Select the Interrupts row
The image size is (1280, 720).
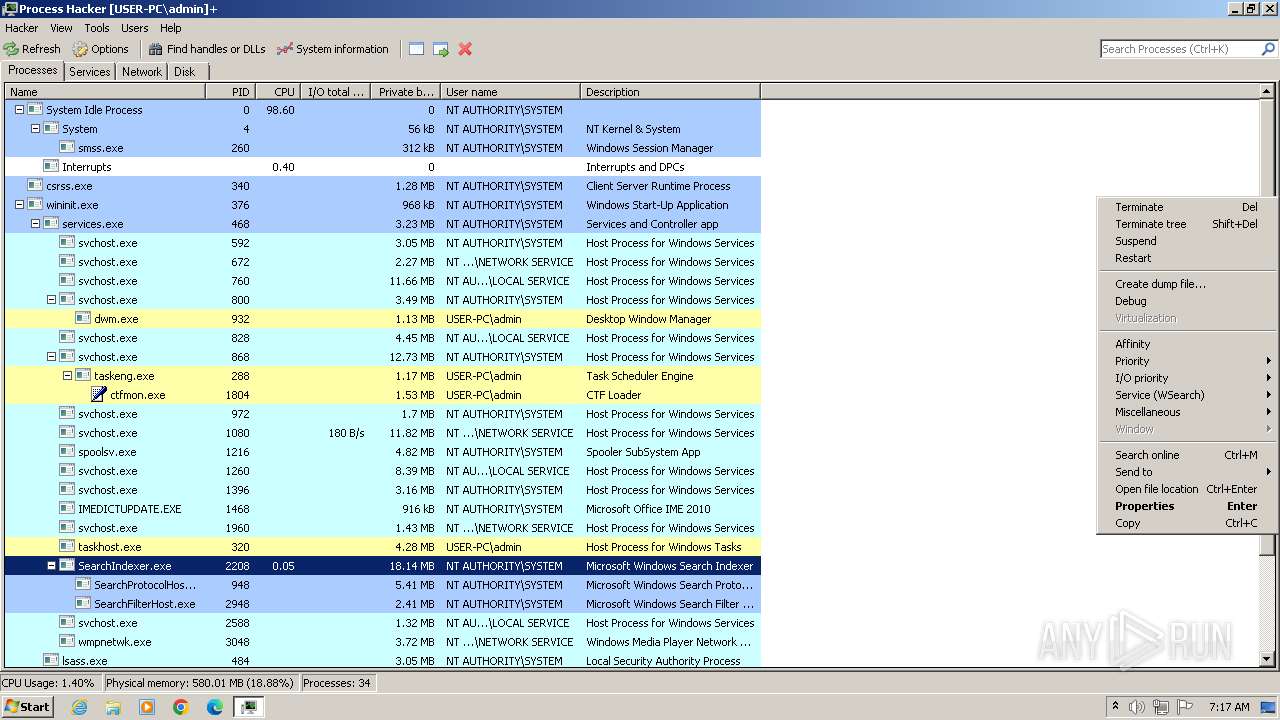(382, 167)
